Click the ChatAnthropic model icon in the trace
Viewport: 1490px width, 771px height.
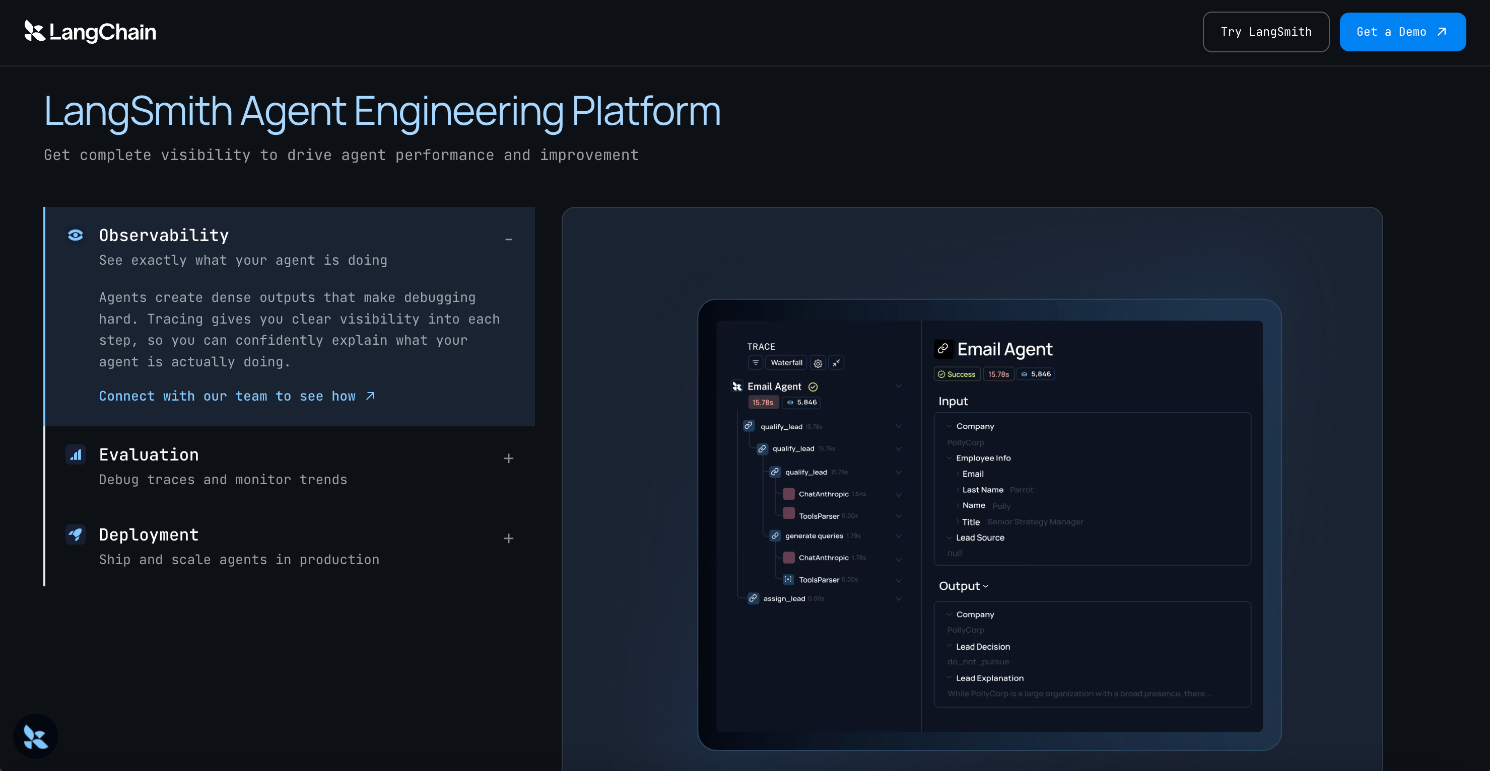789,494
